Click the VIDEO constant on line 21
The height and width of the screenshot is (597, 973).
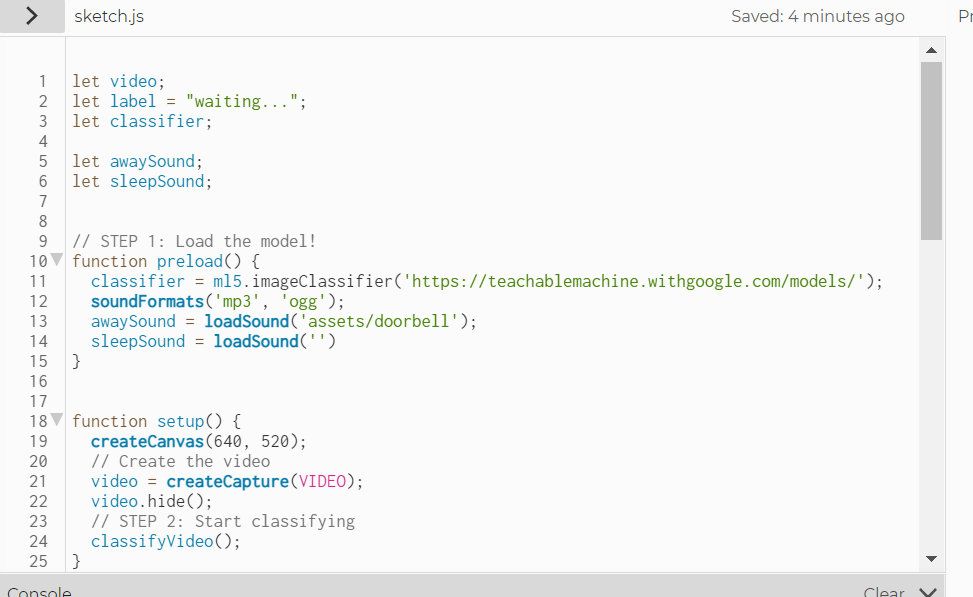[x=322, y=481]
